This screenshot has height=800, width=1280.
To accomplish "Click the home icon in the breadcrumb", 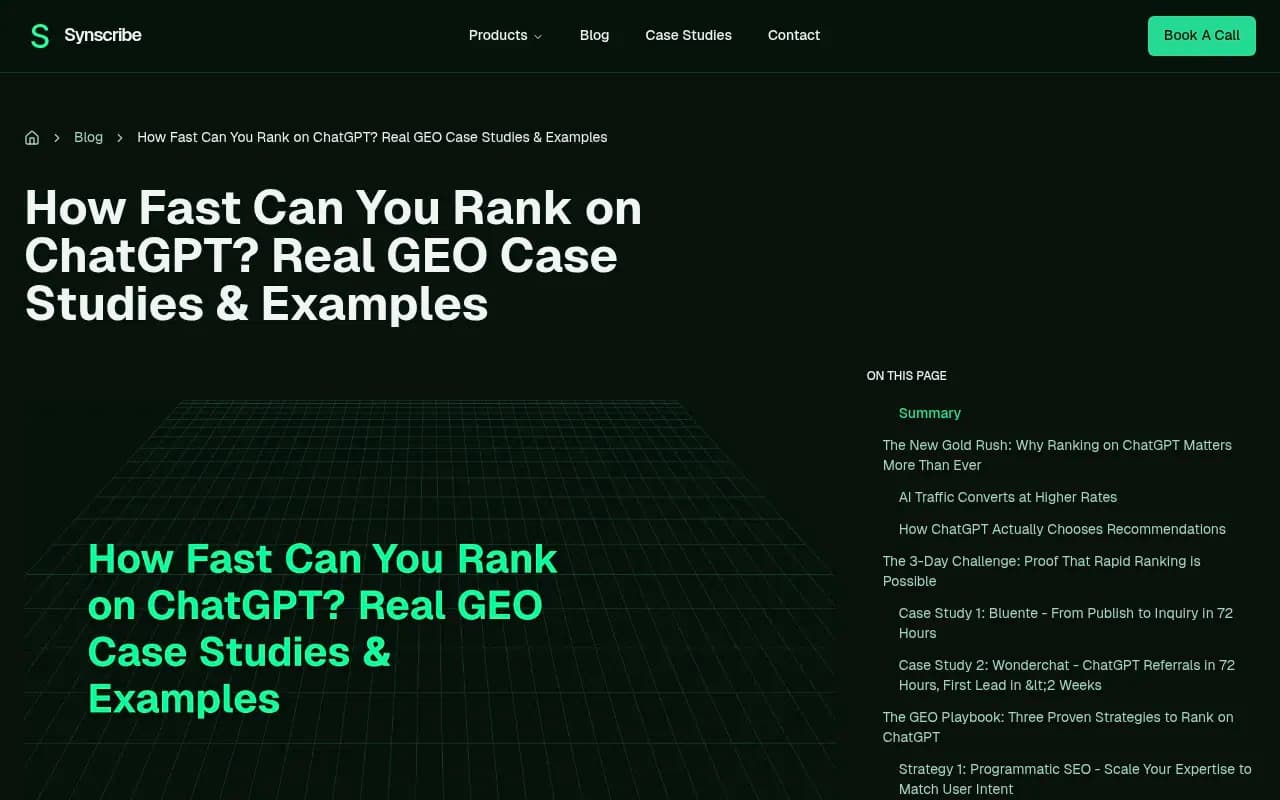I will 32,137.
